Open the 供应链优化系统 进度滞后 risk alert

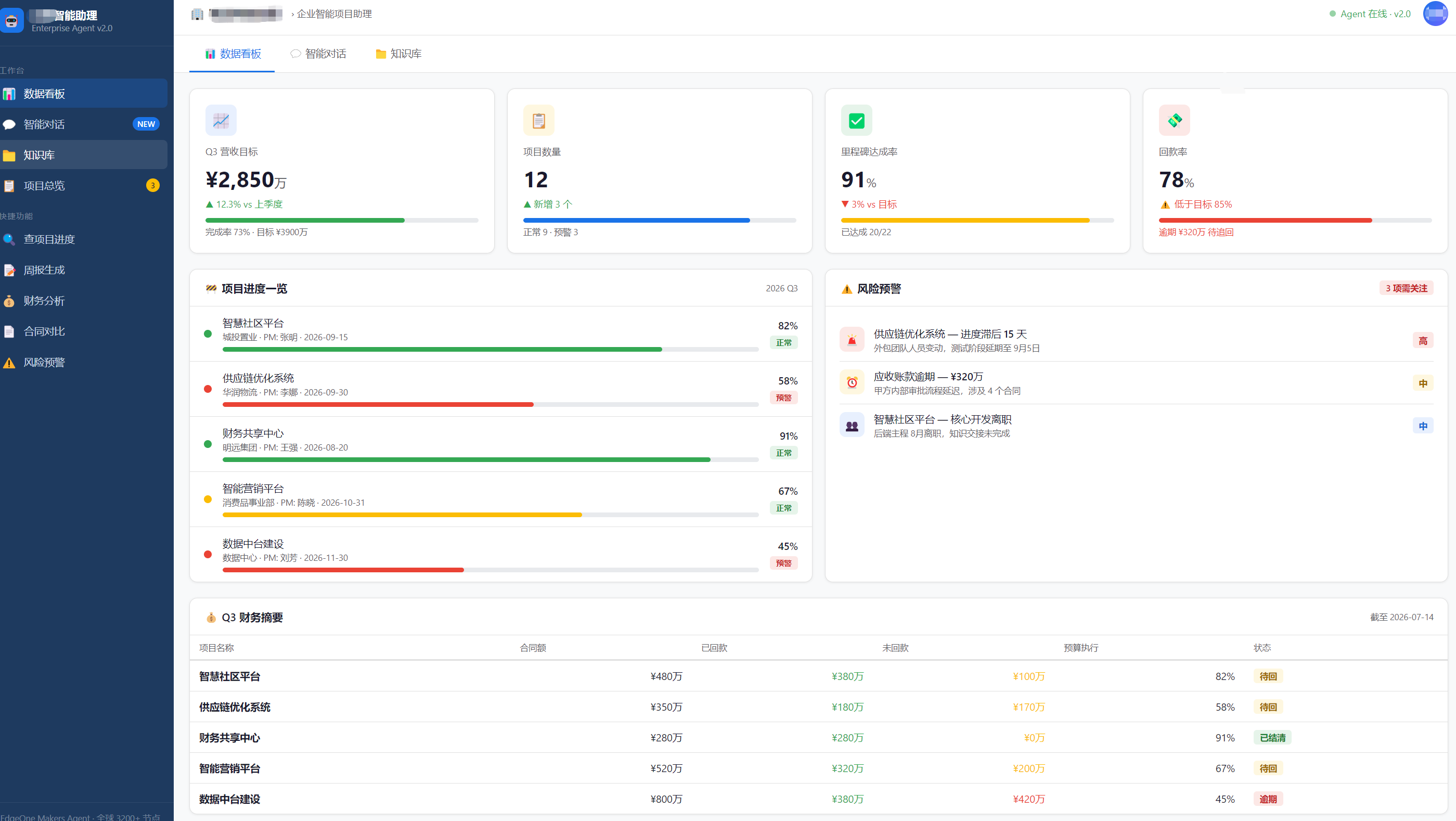[1137, 340]
